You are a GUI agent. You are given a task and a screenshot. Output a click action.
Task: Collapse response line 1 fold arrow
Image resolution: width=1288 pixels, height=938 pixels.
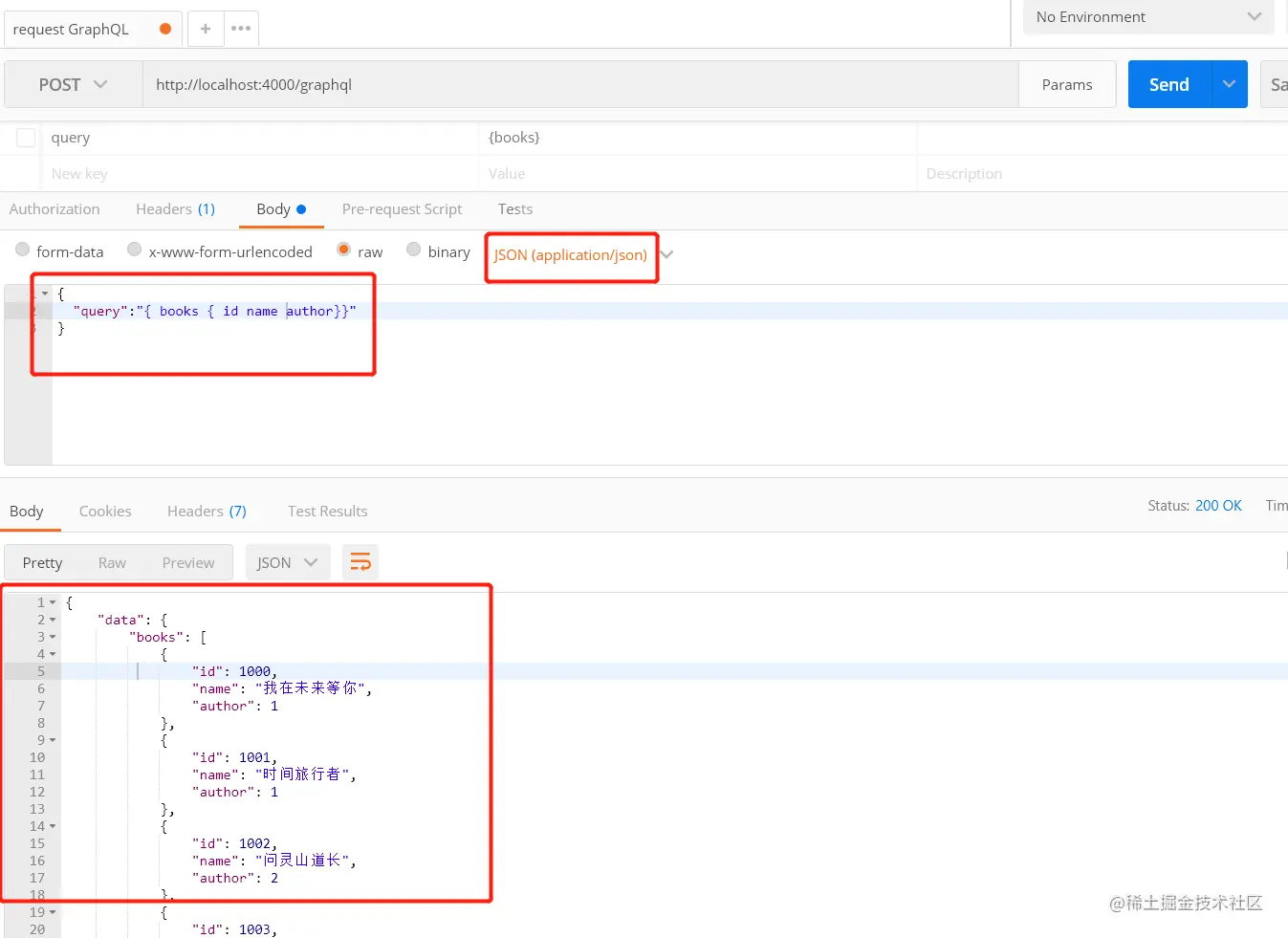(53, 602)
